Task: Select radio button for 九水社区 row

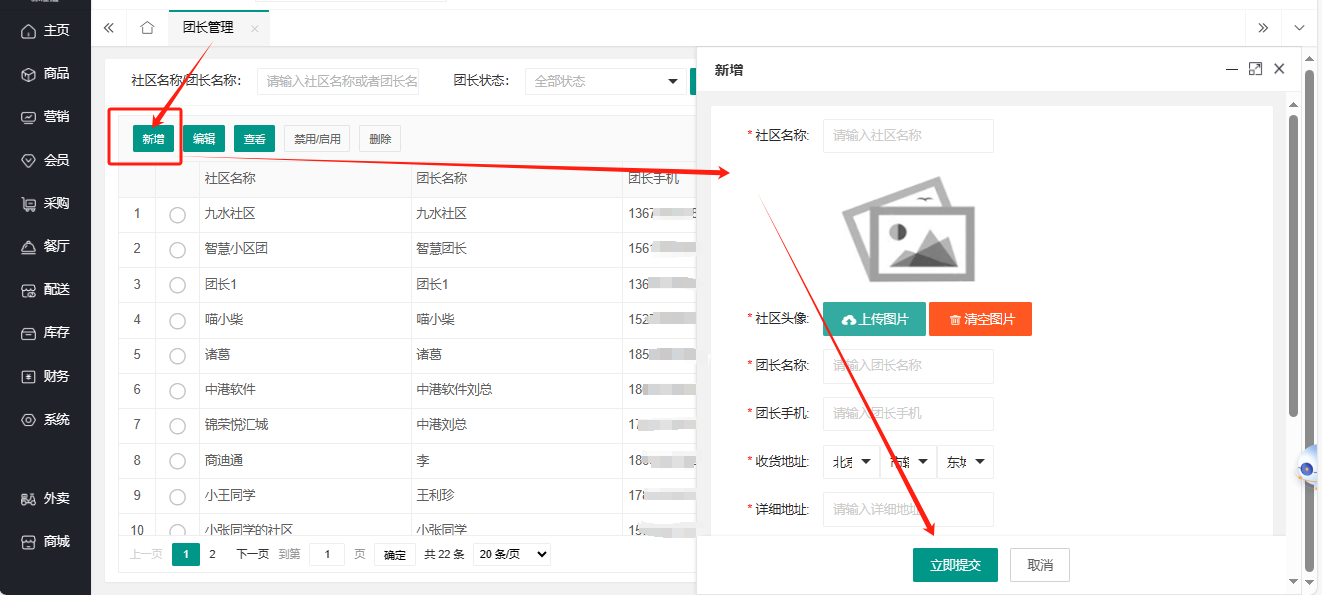Action: [x=177, y=215]
